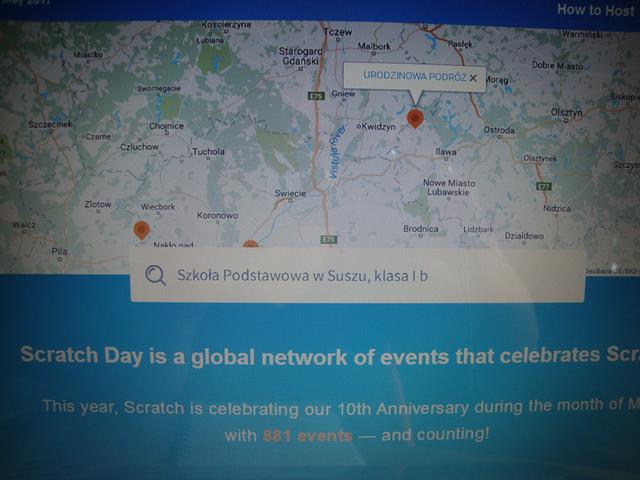Click the magnifying glass search icon
Viewport: 640px width, 480px height.
click(x=156, y=275)
